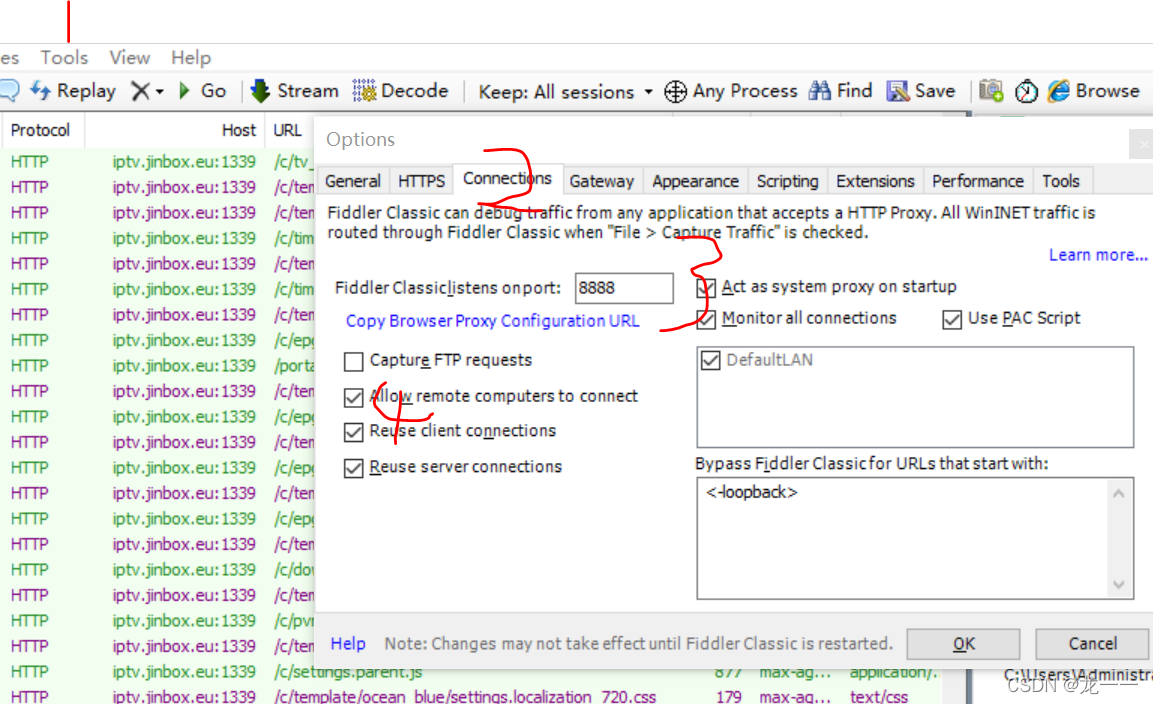Click the Find binoculars icon

[820, 90]
